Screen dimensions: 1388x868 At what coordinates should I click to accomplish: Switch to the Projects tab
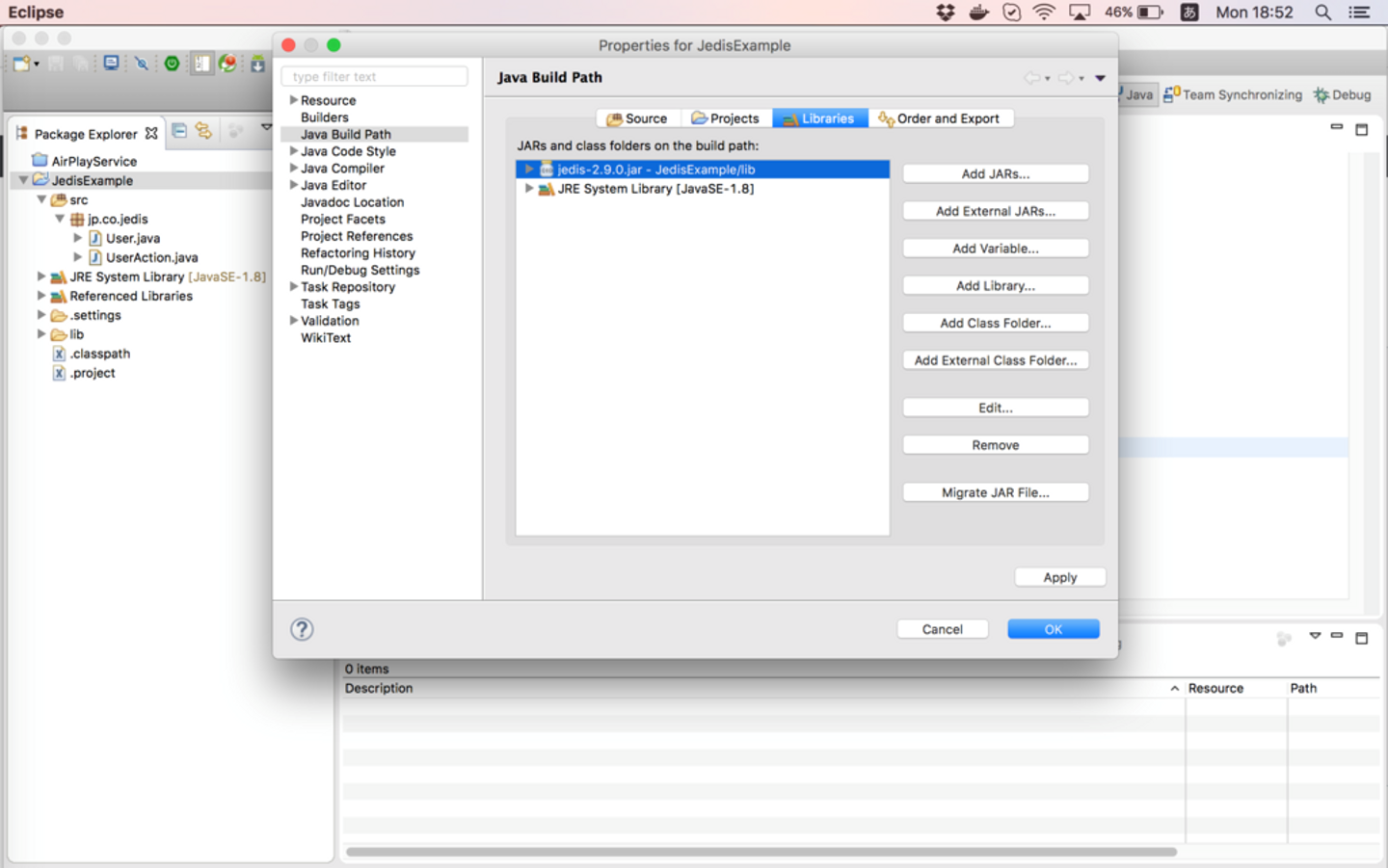tap(726, 118)
